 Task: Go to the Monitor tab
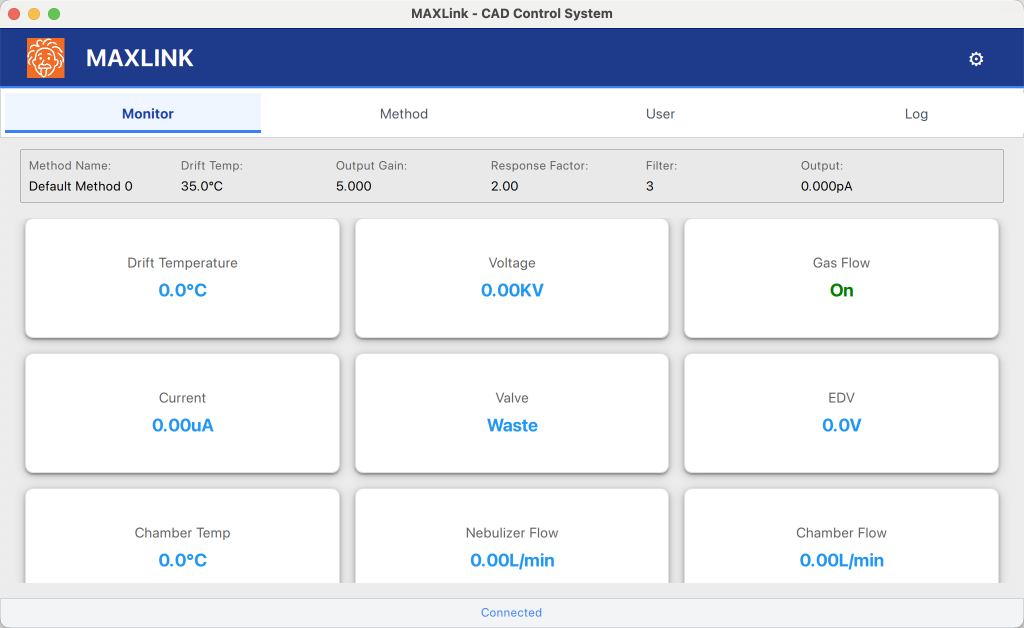pyautogui.click(x=148, y=114)
